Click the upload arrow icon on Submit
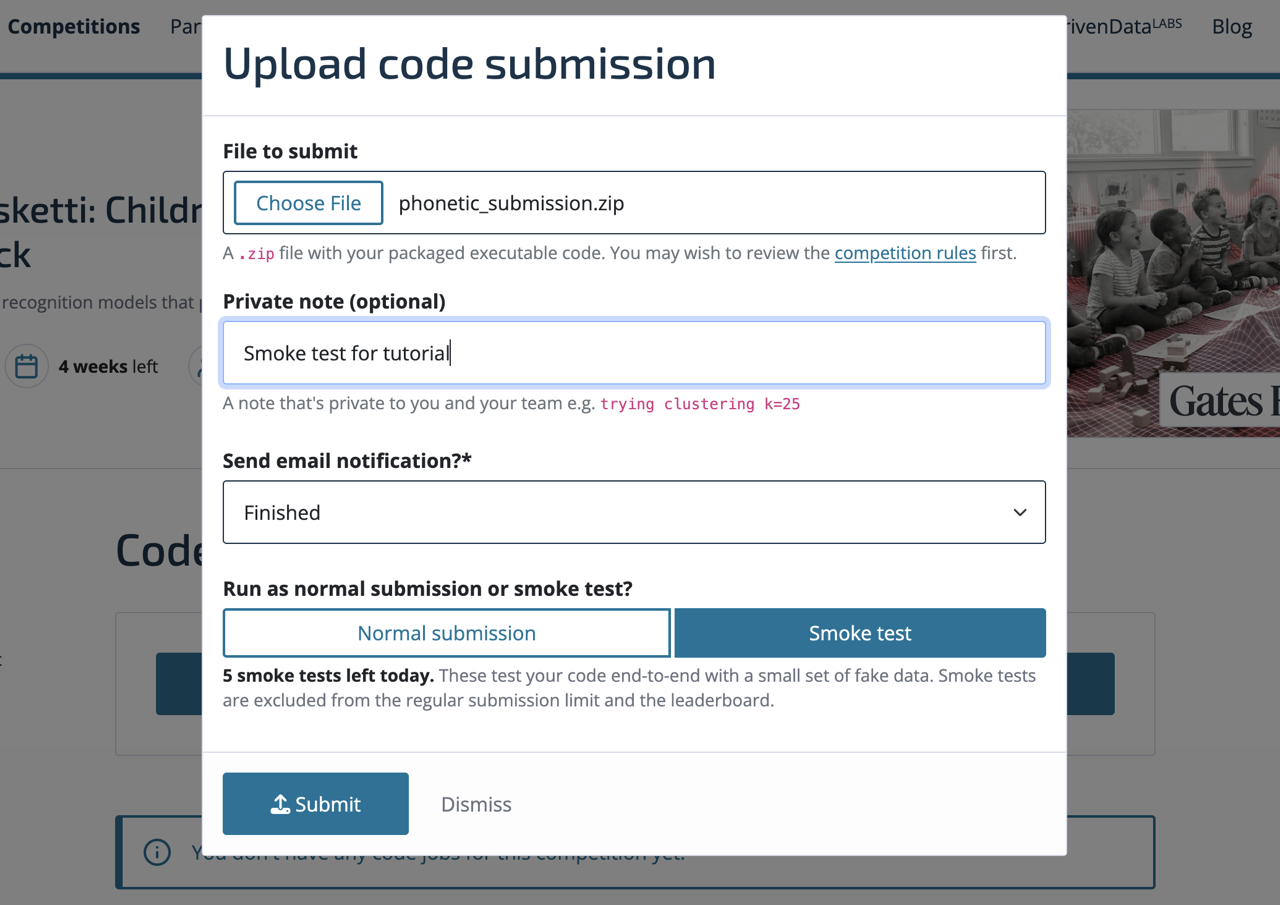The image size is (1280, 905). coord(281,804)
